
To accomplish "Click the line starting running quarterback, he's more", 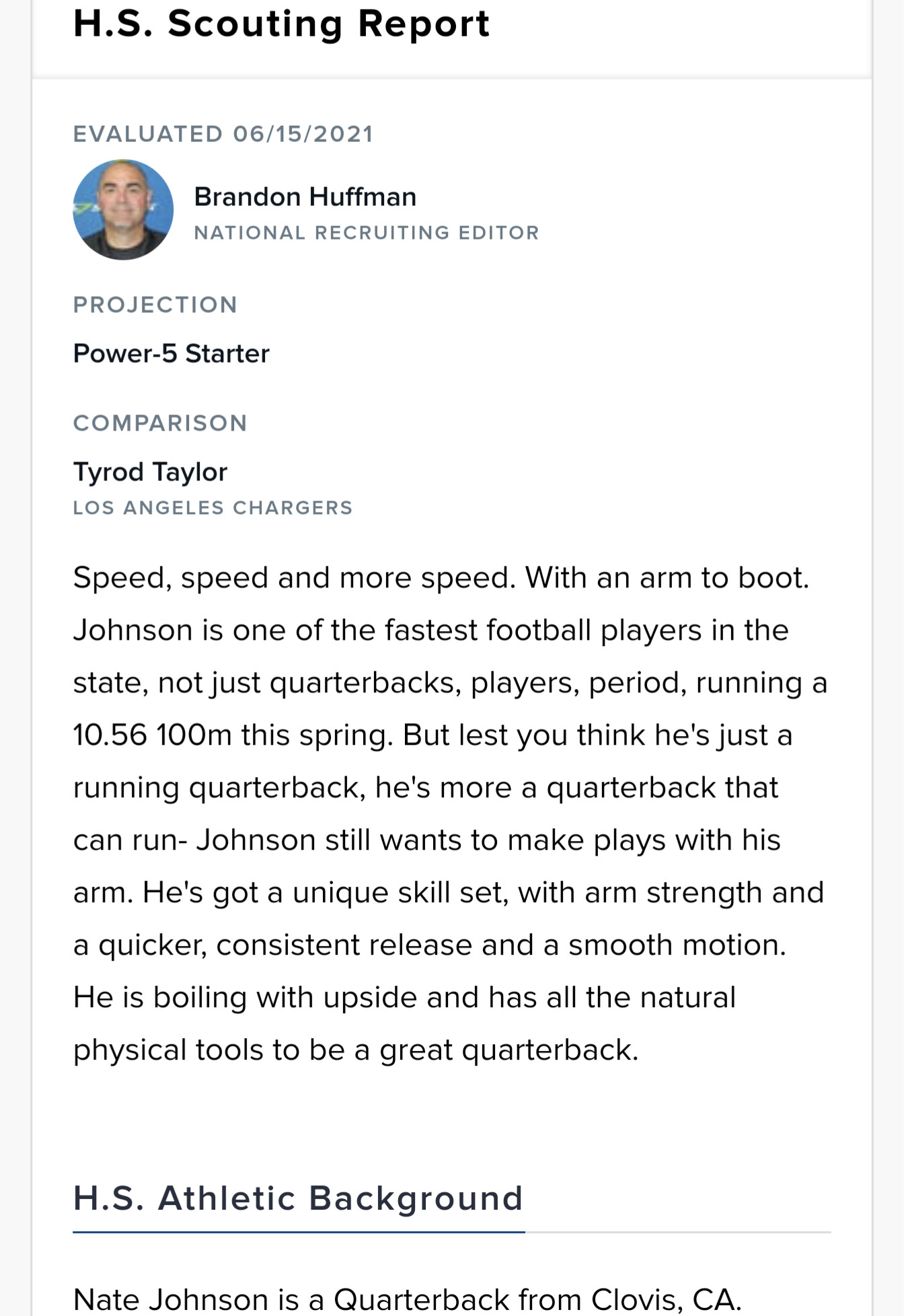I will (x=426, y=788).
